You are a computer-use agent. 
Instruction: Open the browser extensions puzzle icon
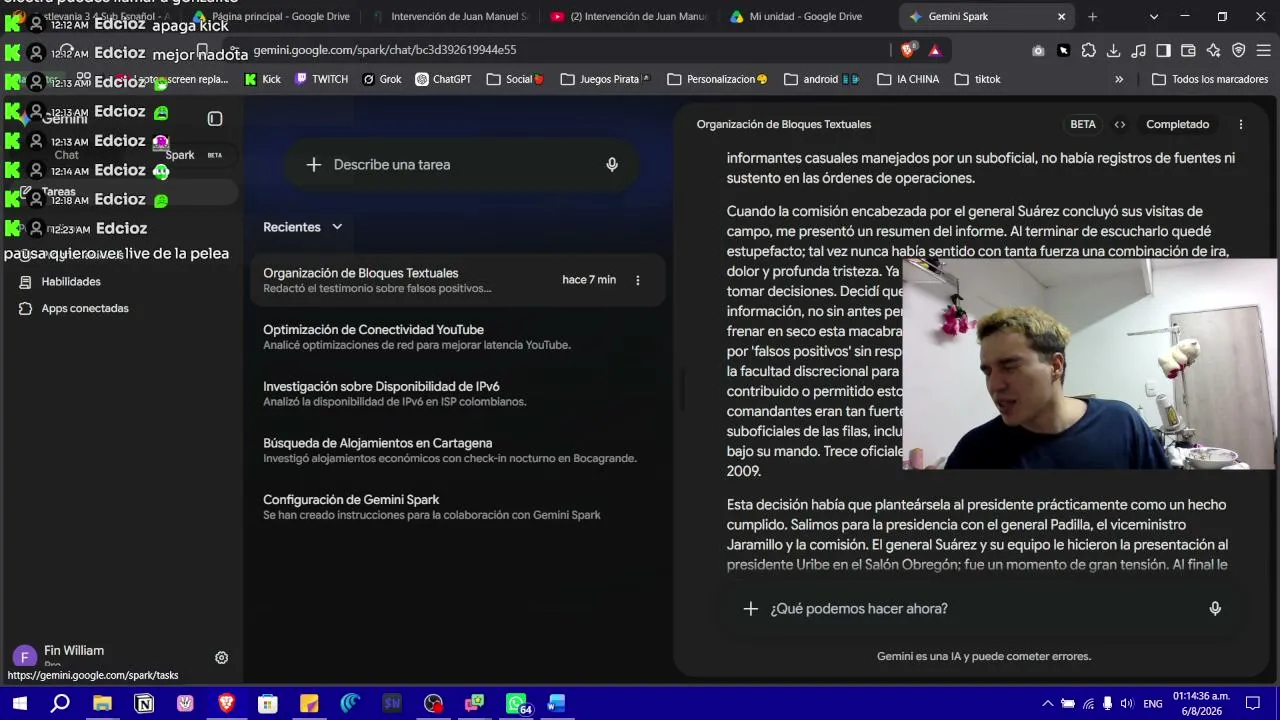tap(1088, 50)
